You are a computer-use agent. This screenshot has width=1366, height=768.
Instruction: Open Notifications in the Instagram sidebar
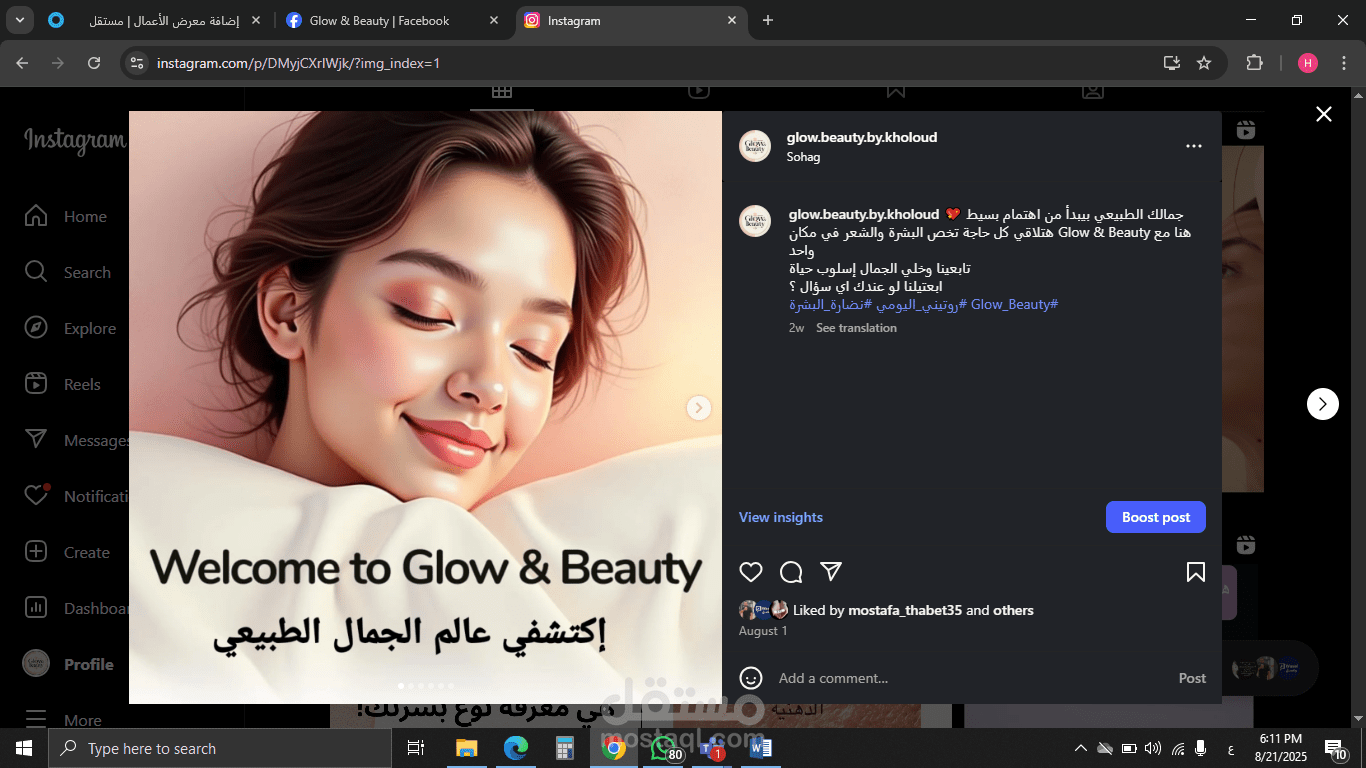(76, 496)
